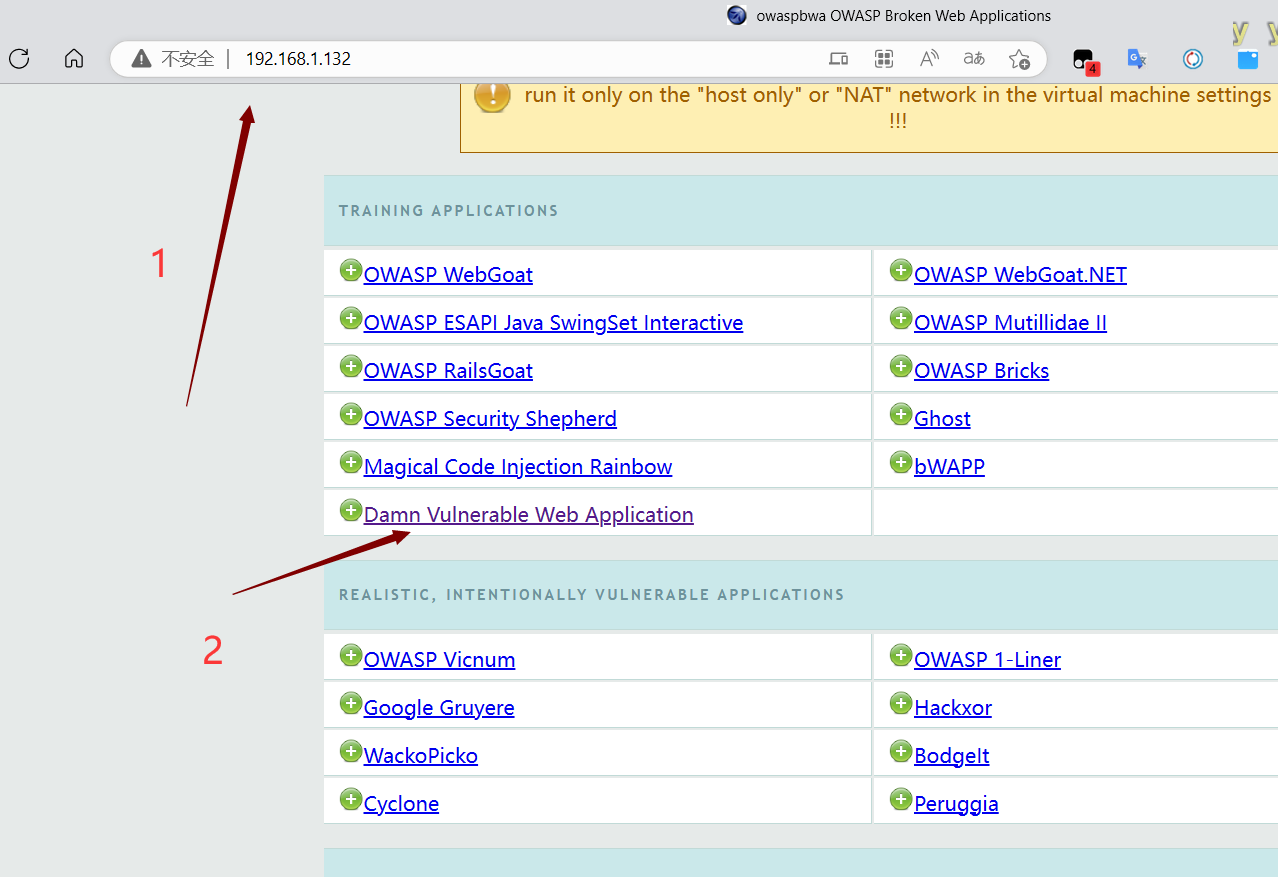Viewport: 1278px width, 877px height.
Task: Open the Damn Vulnerable Web Application link
Action: 528,515
